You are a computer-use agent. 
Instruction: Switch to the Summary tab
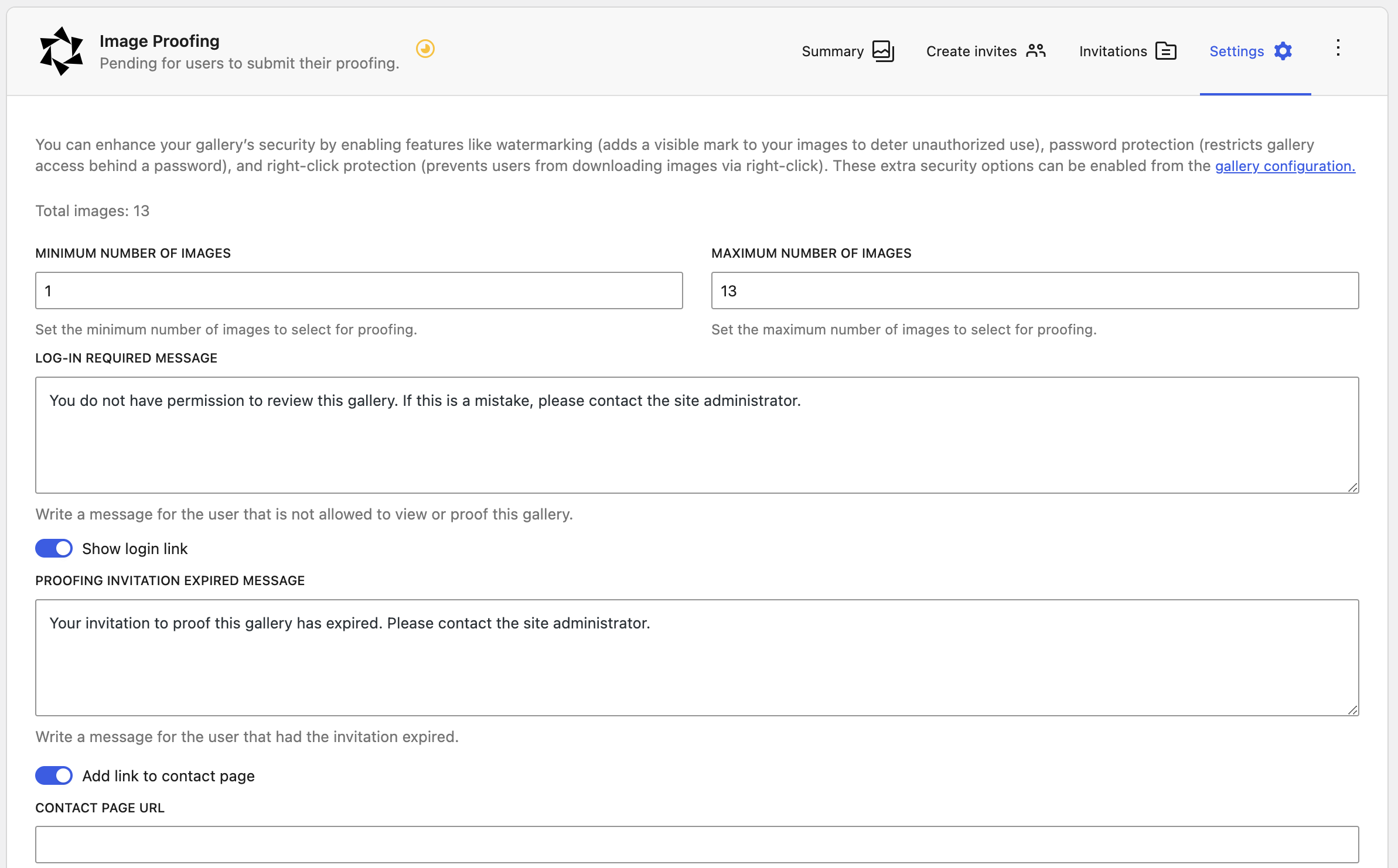[833, 51]
